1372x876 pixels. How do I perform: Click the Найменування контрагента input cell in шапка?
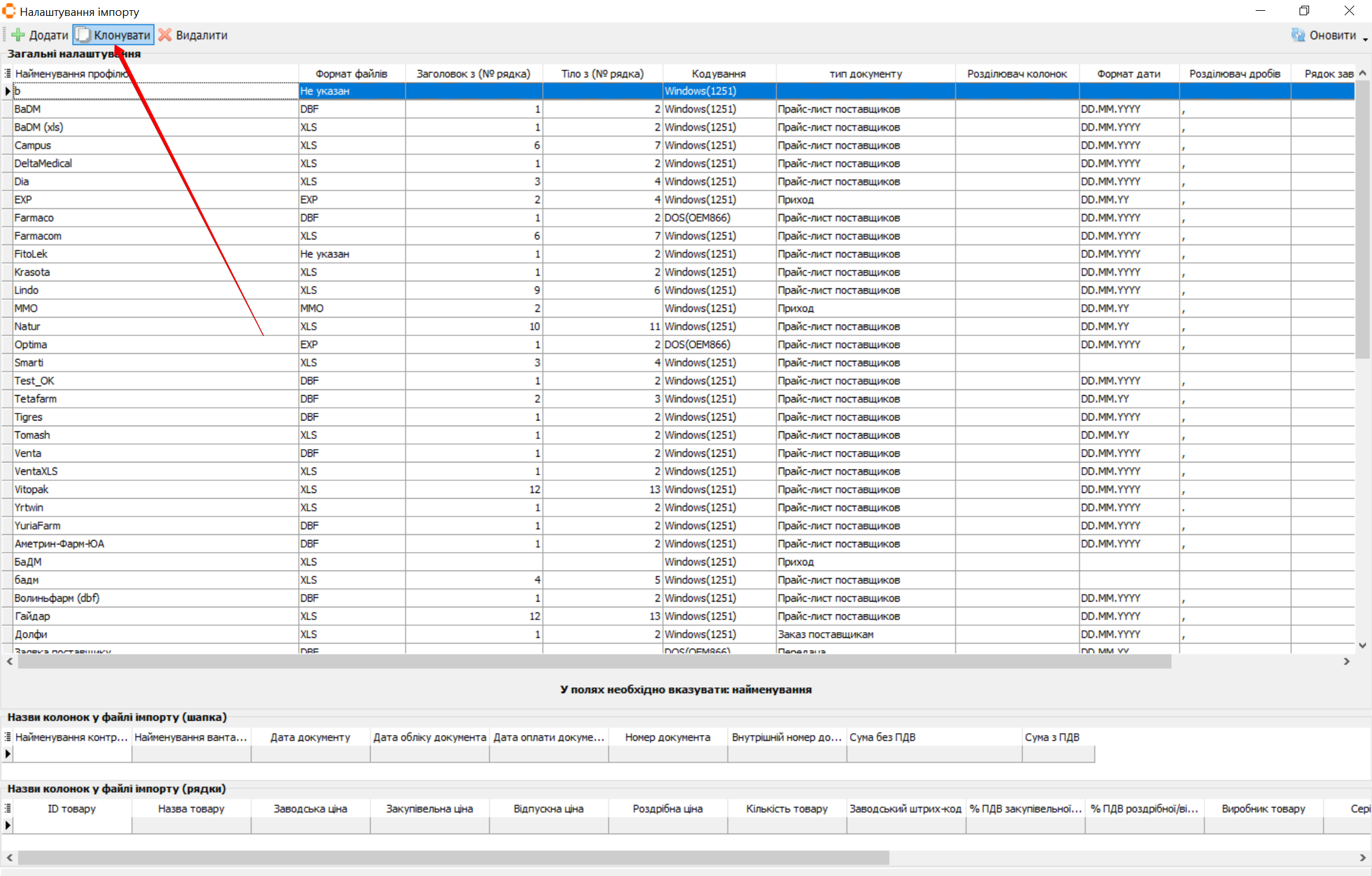(72, 754)
